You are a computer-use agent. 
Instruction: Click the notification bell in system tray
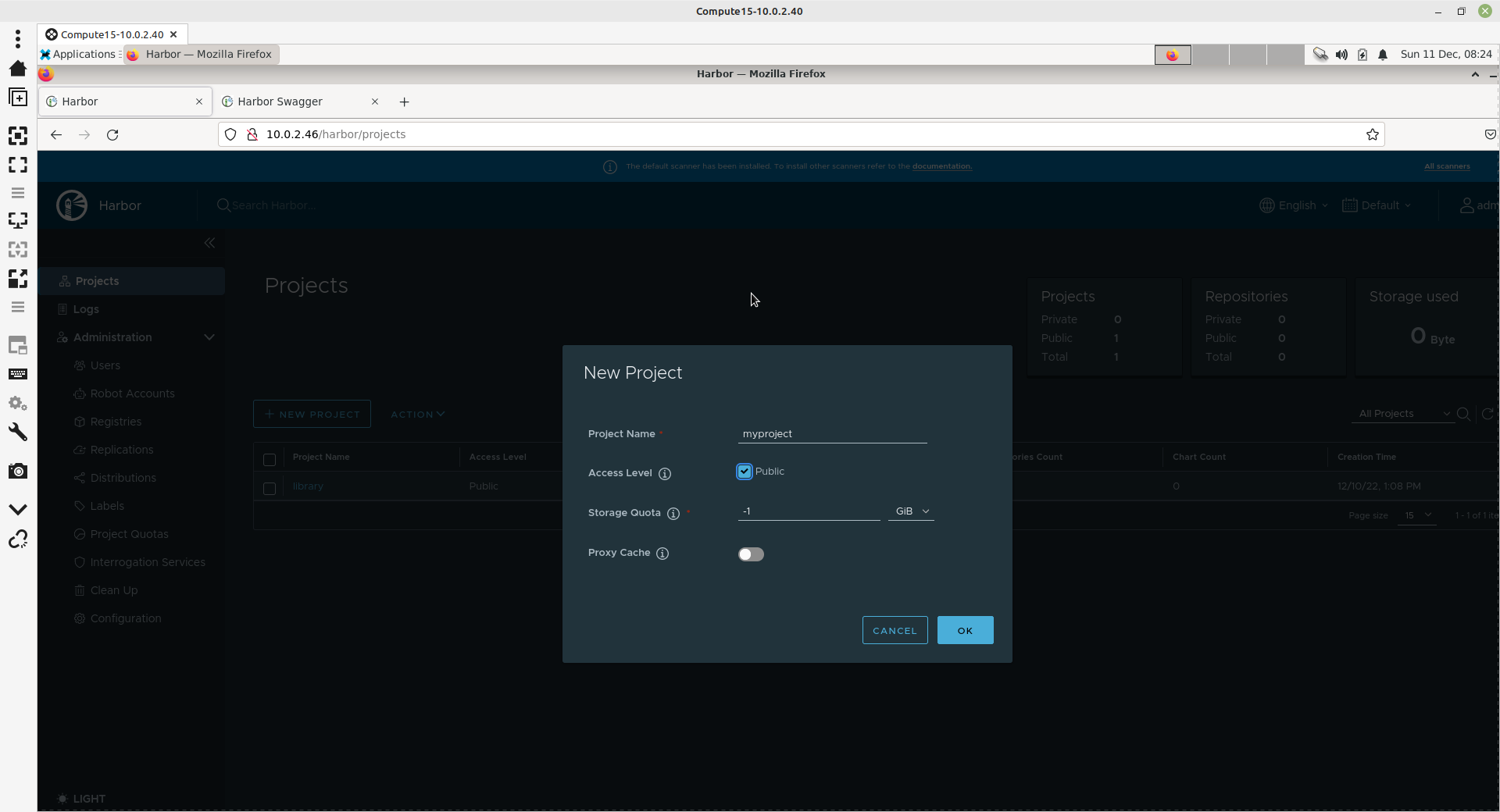(1383, 55)
